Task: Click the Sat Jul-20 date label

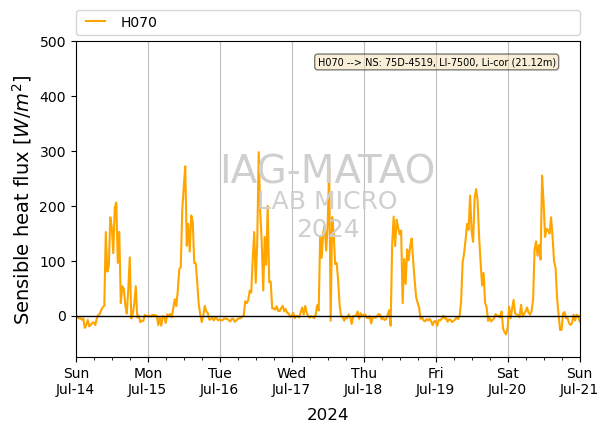Action: (x=508, y=381)
